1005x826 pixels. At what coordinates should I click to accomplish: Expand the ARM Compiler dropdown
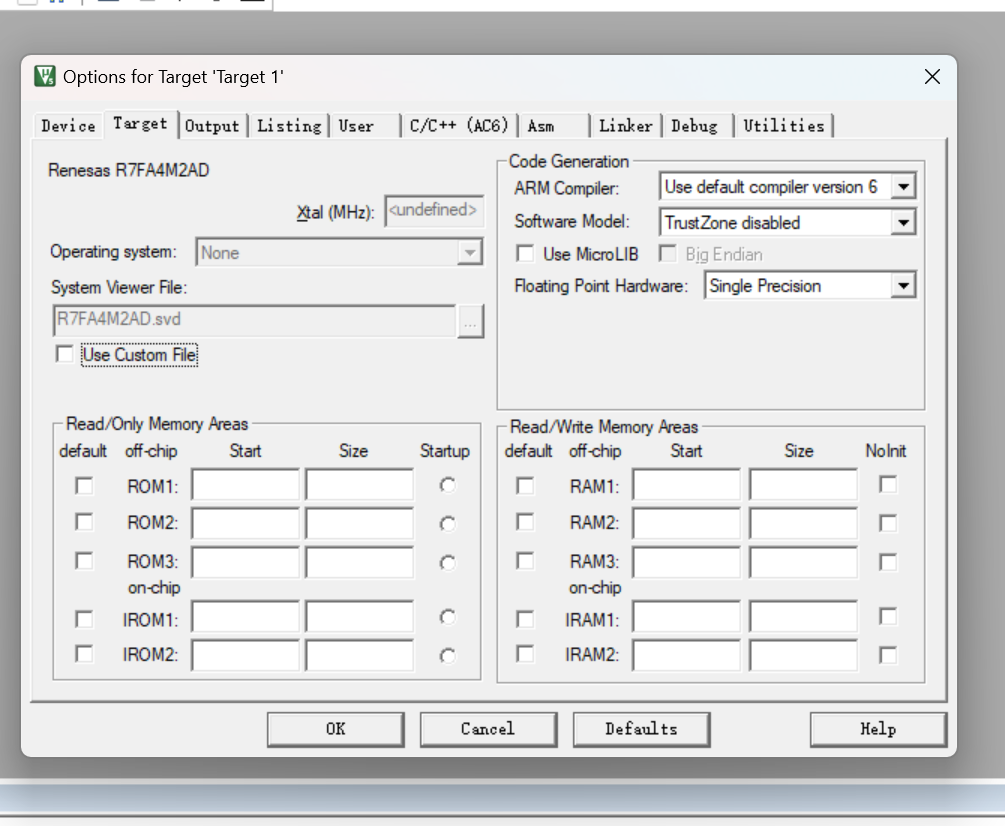tap(903, 187)
